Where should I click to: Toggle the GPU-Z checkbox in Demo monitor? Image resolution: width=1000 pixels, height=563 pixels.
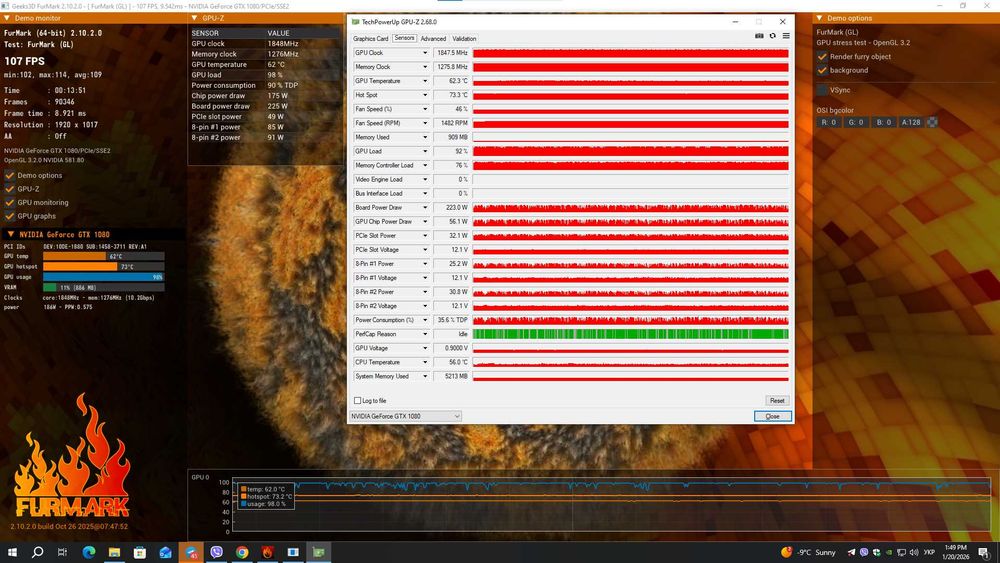(x=10, y=189)
